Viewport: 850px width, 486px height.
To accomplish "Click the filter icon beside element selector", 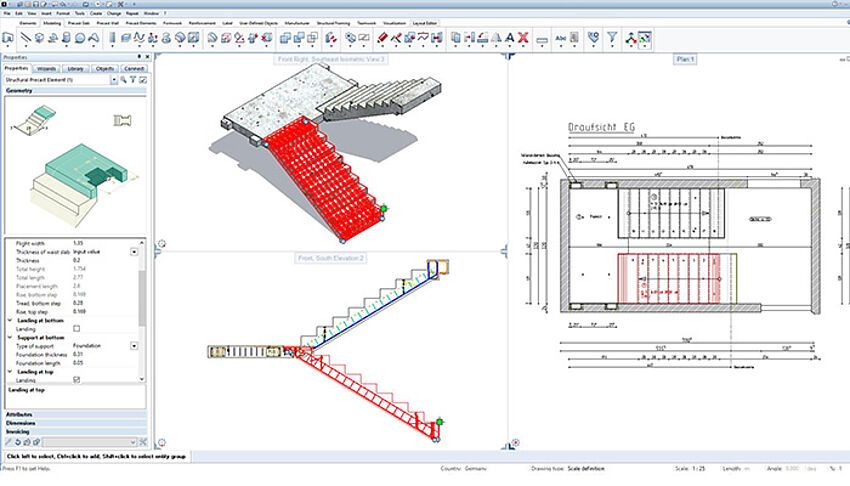I will [x=133, y=78].
